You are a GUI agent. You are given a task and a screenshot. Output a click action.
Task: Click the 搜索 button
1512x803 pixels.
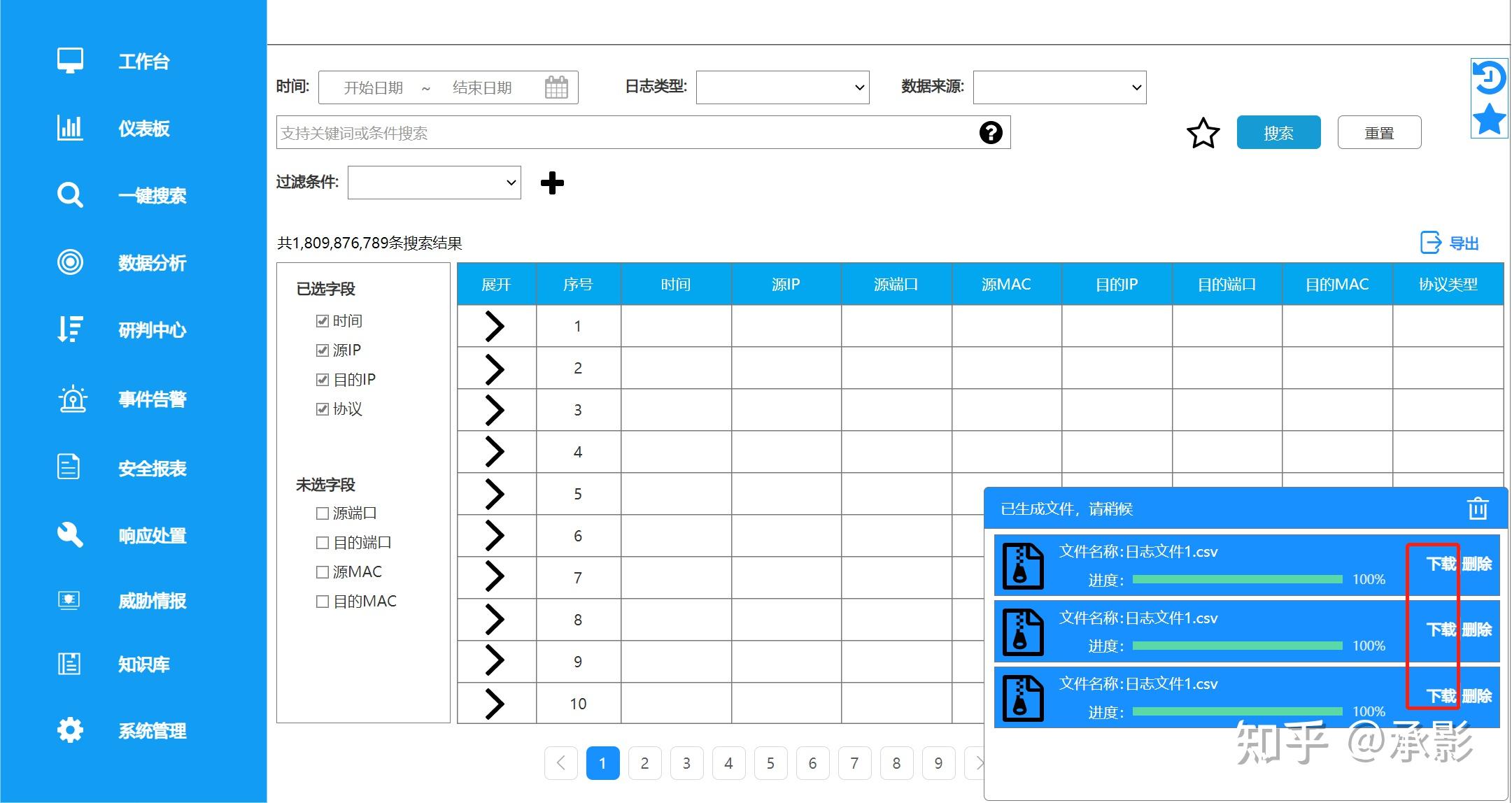pos(1278,132)
